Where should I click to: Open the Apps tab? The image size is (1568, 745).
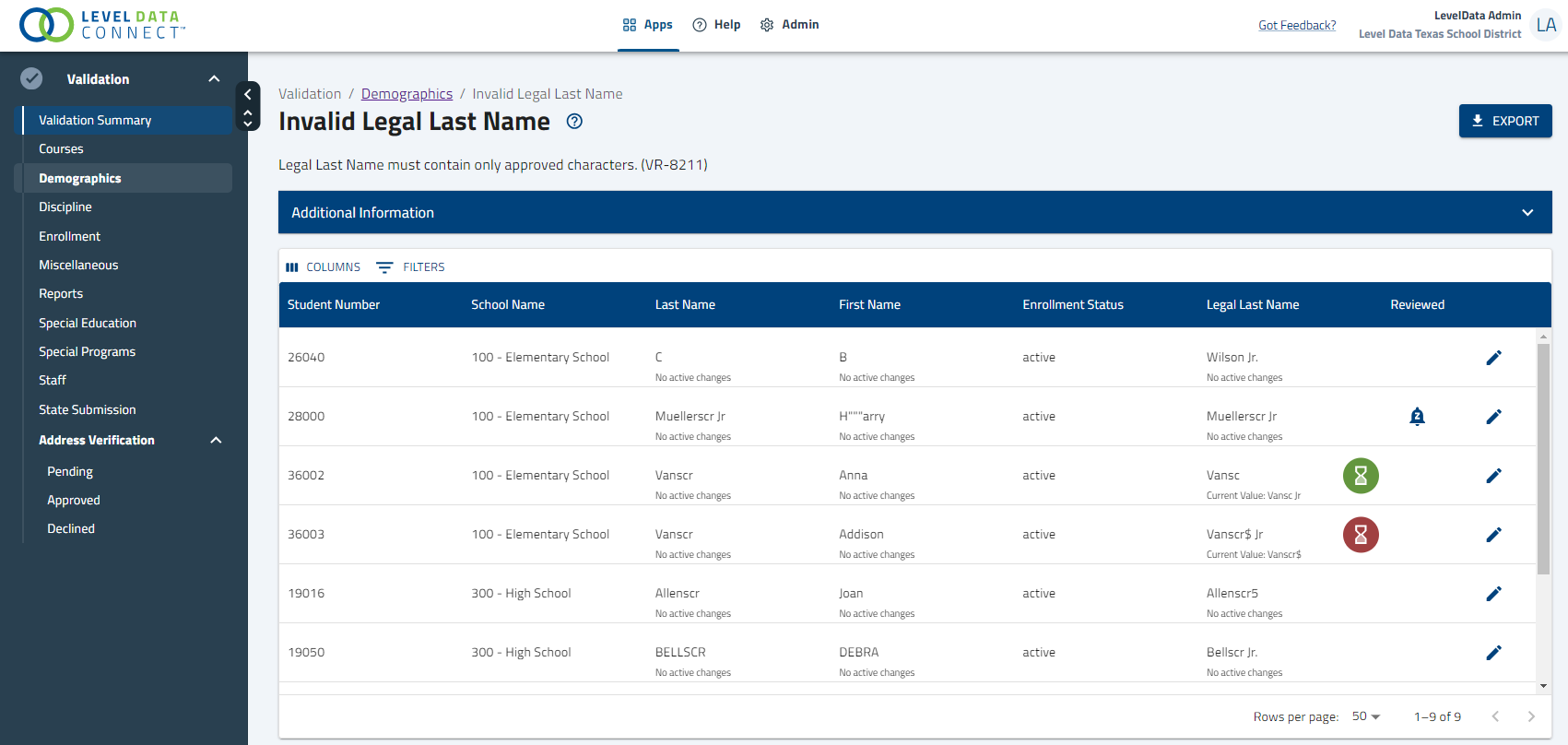click(x=648, y=25)
